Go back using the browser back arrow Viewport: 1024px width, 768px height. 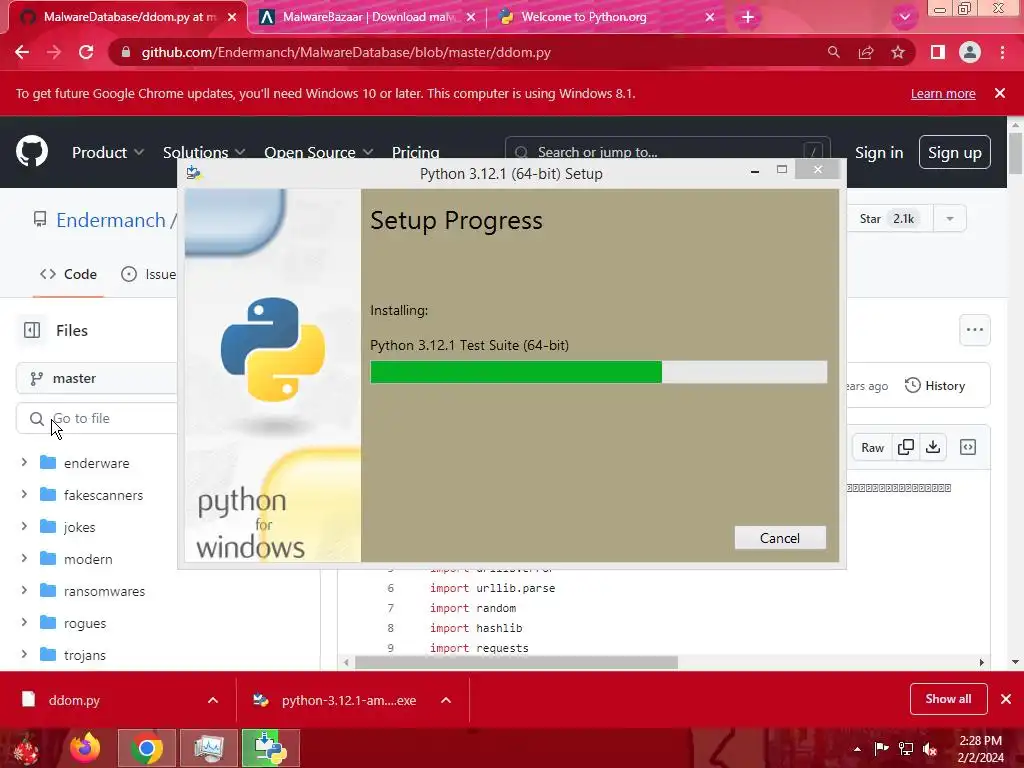(x=22, y=52)
